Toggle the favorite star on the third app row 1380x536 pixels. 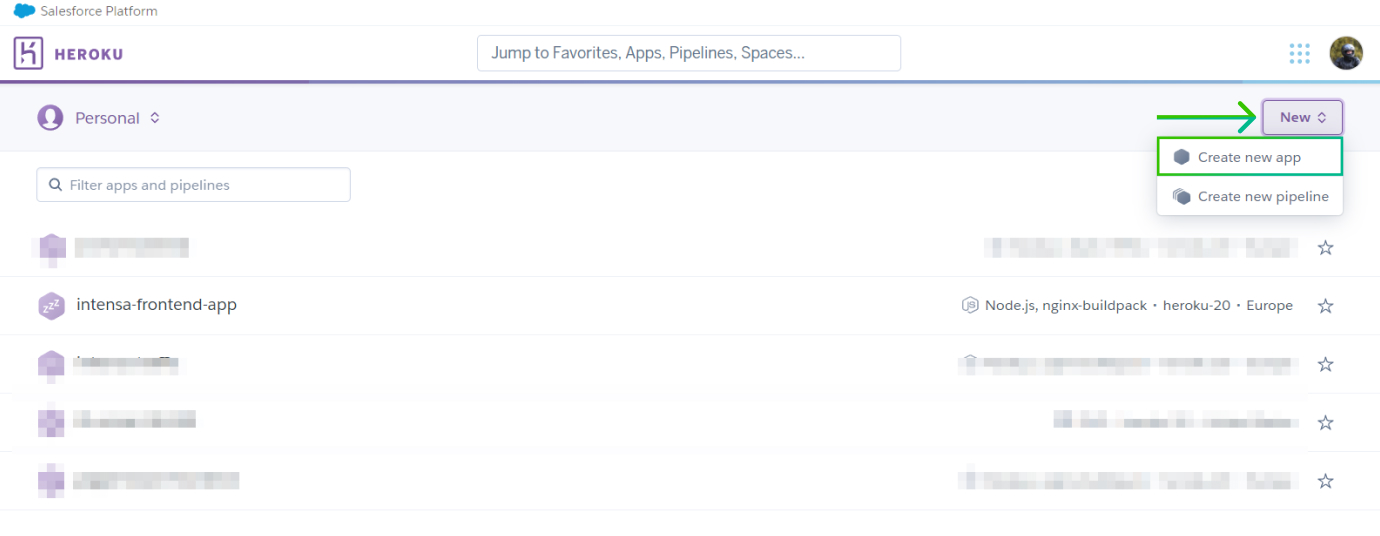(x=1325, y=364)
